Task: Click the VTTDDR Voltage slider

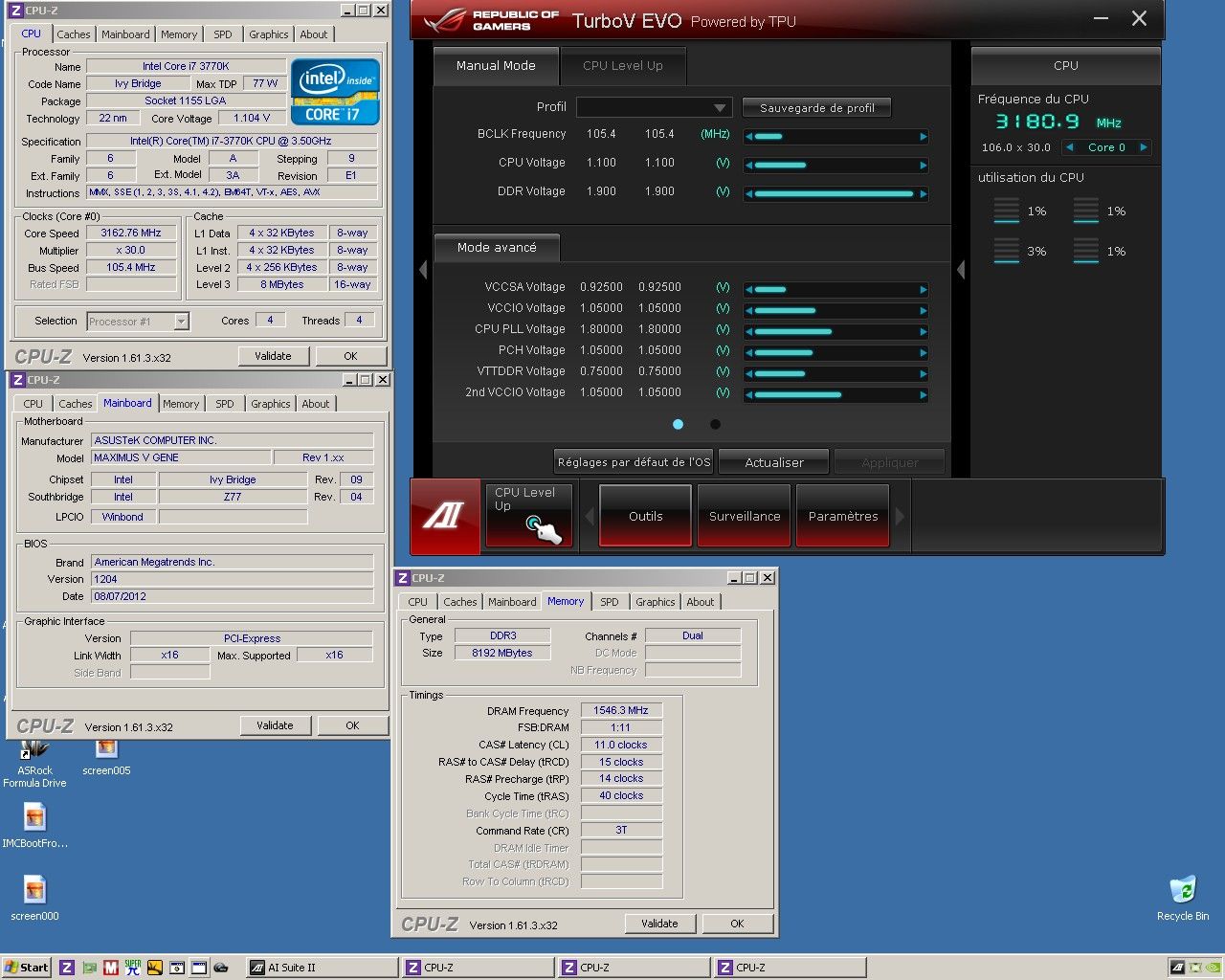Action: coord(836,373)
